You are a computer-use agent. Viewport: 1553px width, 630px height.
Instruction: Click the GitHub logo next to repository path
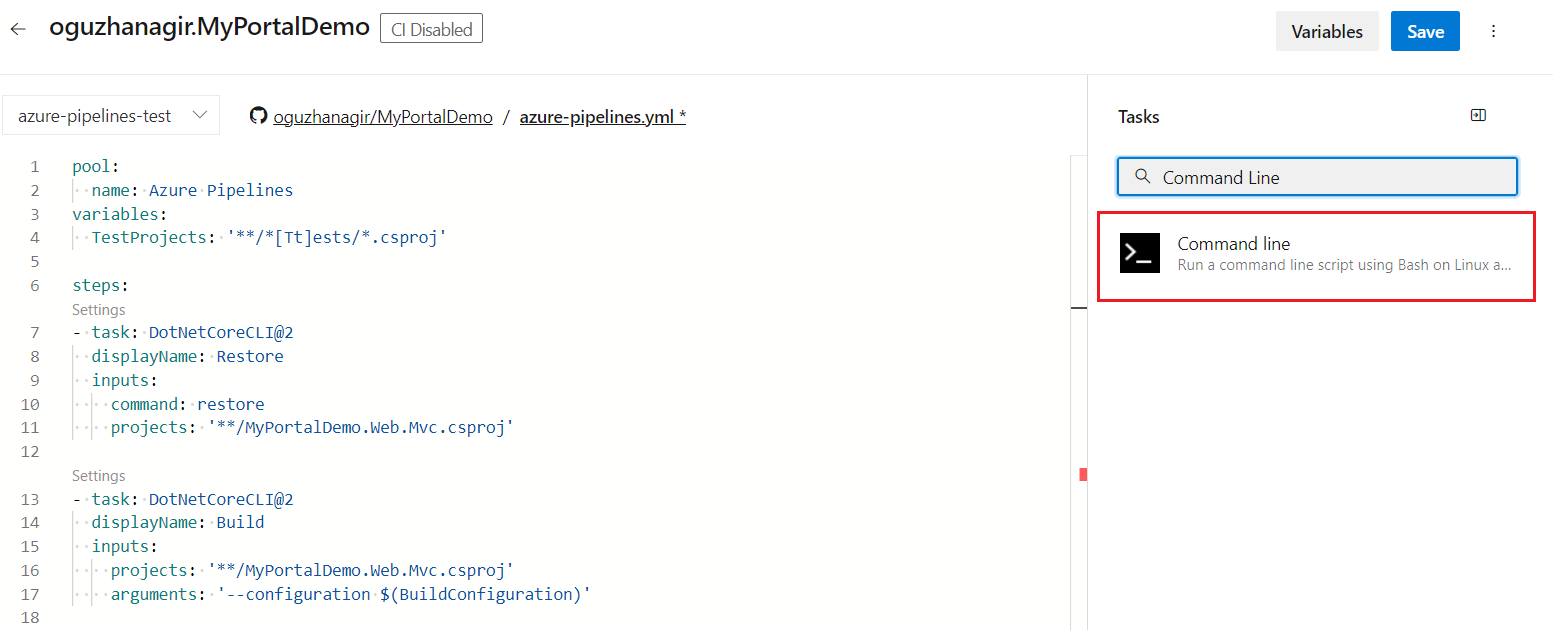point(258,116)
